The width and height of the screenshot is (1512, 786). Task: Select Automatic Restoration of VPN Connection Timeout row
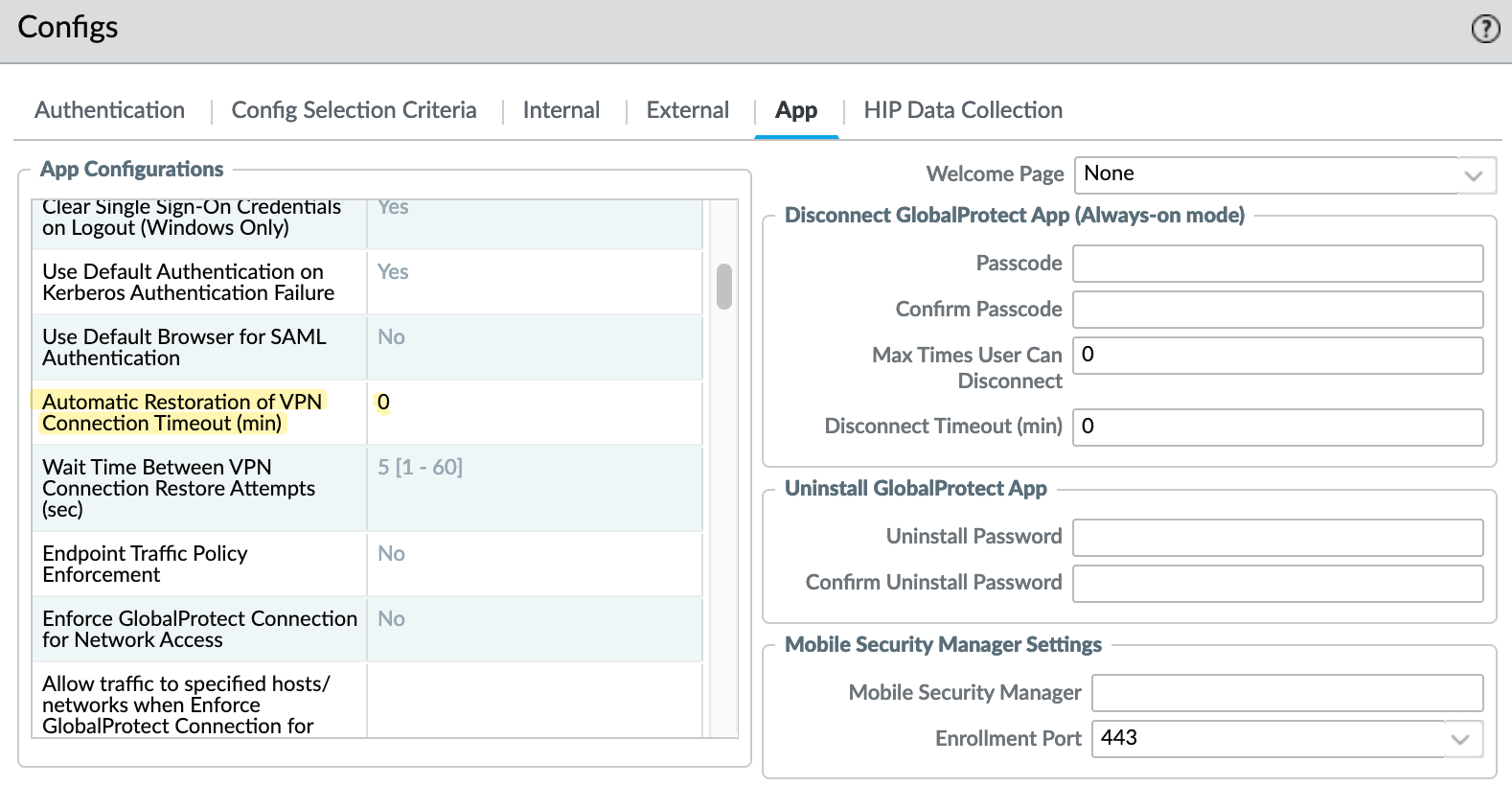367,413
